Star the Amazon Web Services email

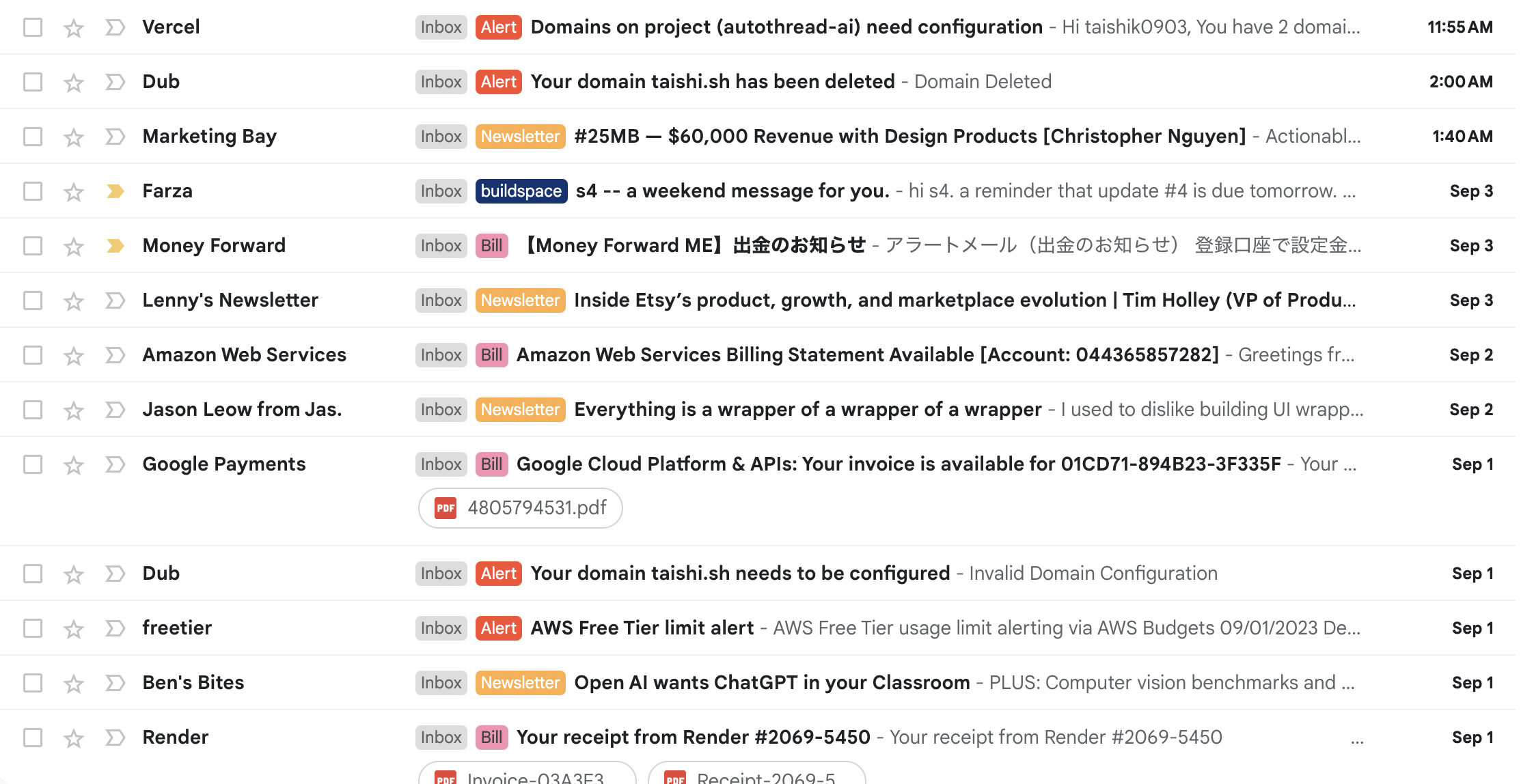coord(74,356)
